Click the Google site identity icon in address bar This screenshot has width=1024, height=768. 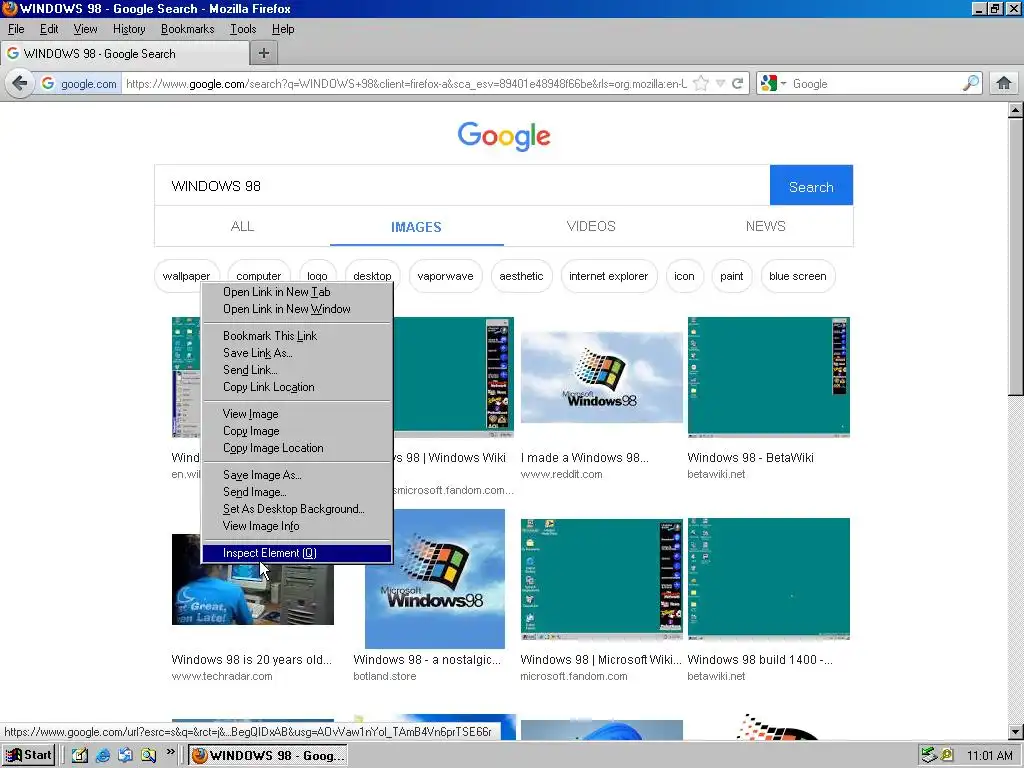(48, 84)
